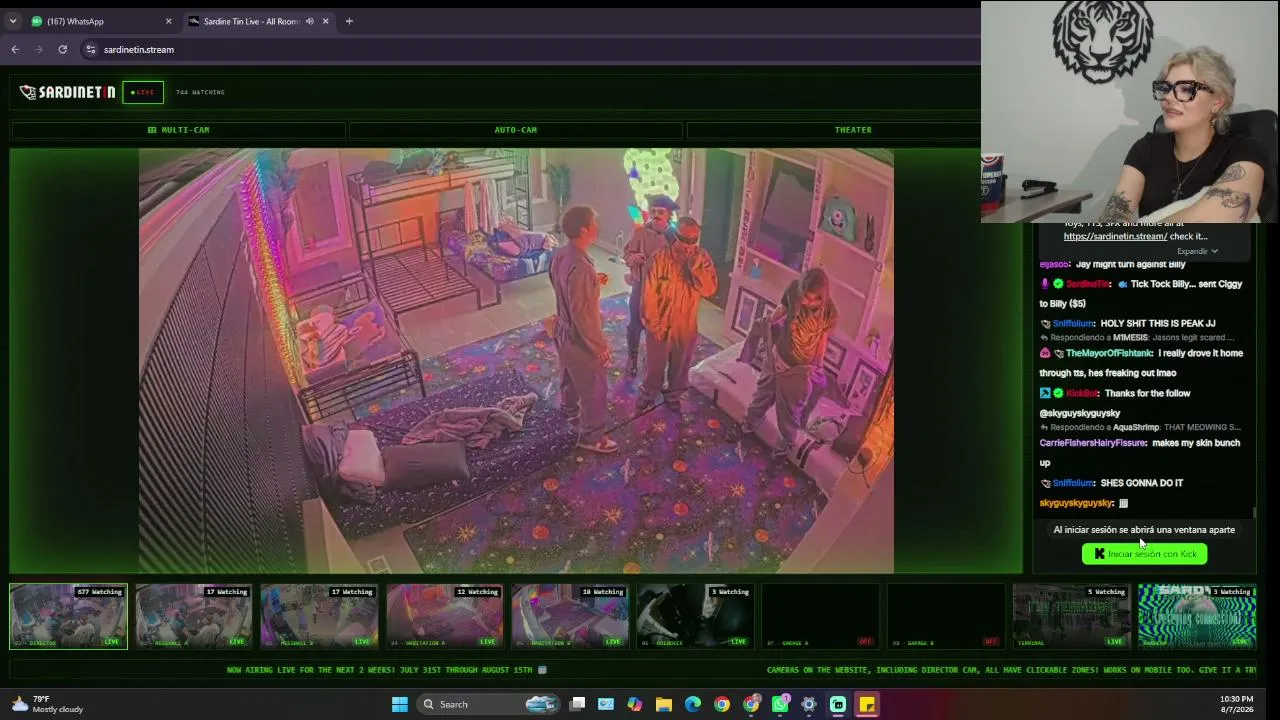
Task: Reload the sardinetin.stream page
Action: [62, 49]
